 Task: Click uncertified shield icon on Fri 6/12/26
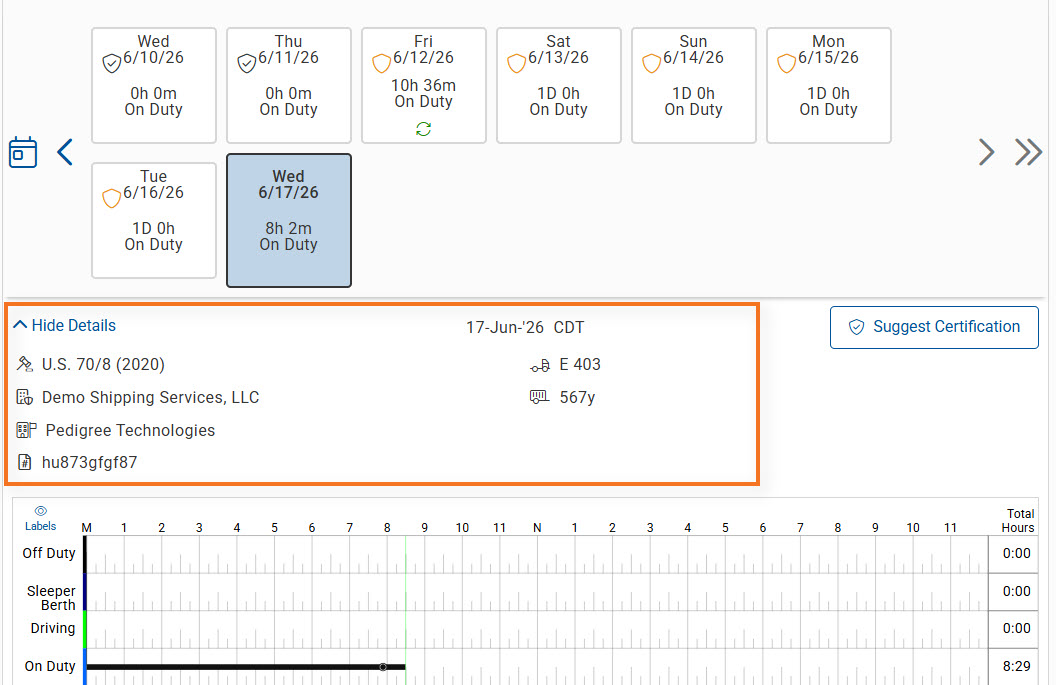[382, 63]
